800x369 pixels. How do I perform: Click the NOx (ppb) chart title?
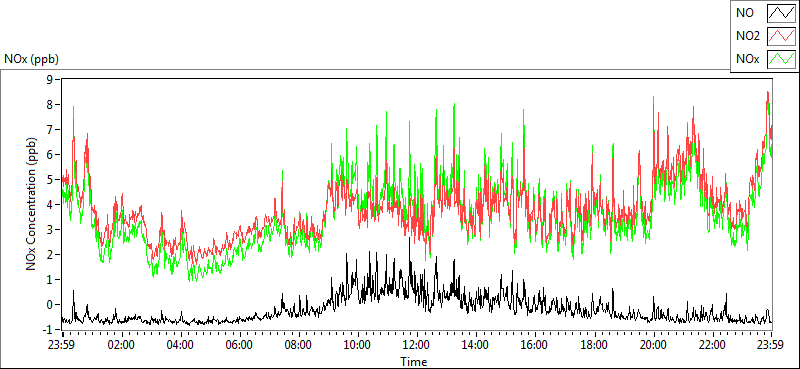32,59
